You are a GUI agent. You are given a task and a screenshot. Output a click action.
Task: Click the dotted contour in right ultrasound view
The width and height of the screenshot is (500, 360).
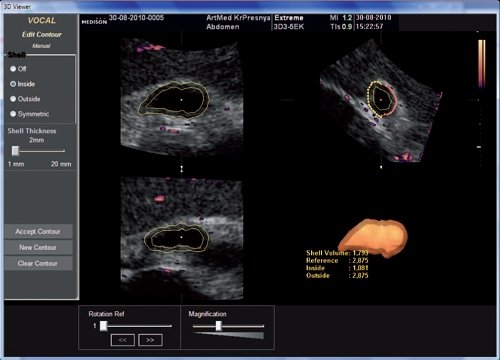point(381,99)
